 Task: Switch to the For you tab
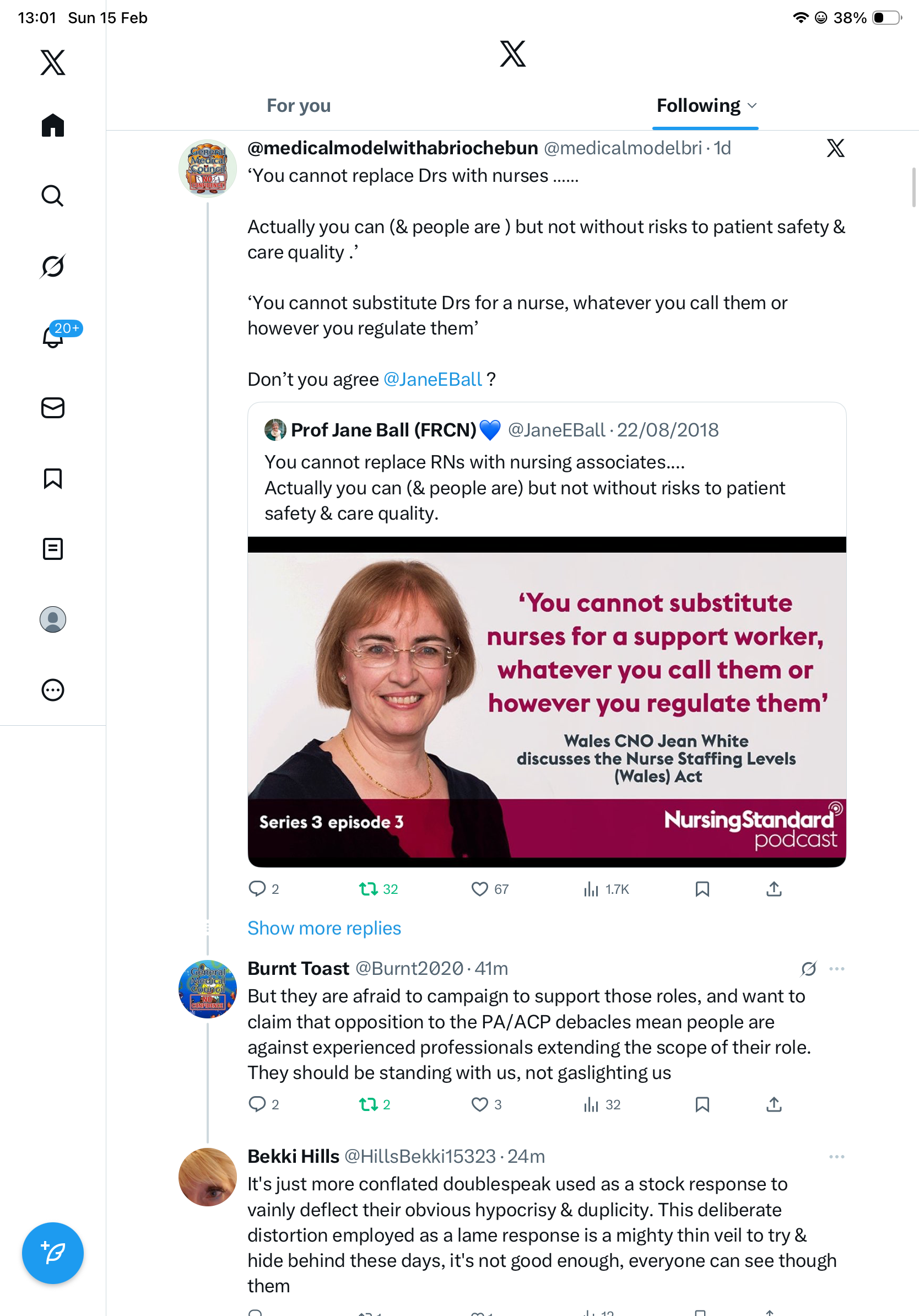pyautogui.click(x=299, y=105)
